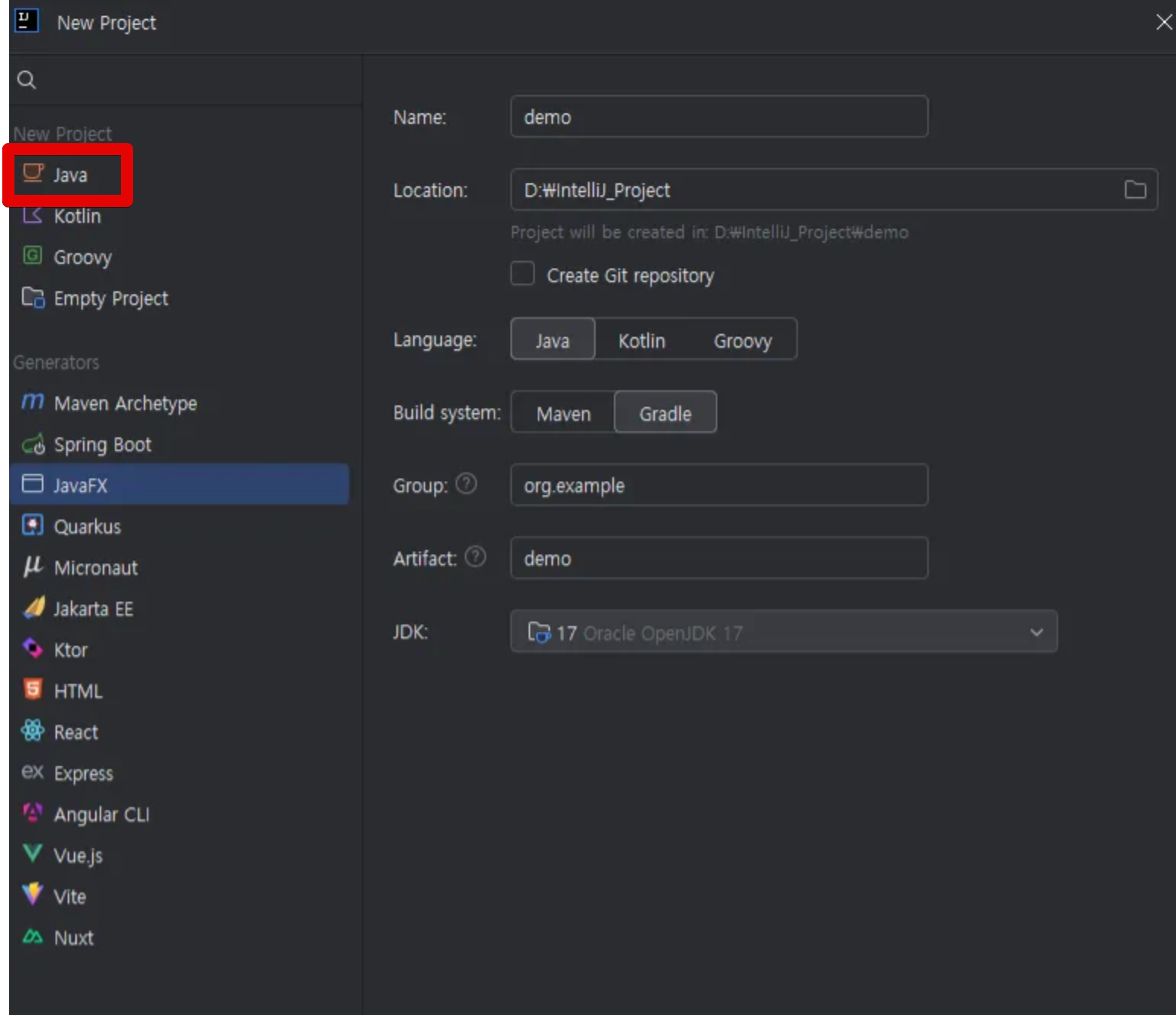This screenshot has width=1176, height=1015.
Task: Click the Quarkus generator icon
Action: pos(33,526)
